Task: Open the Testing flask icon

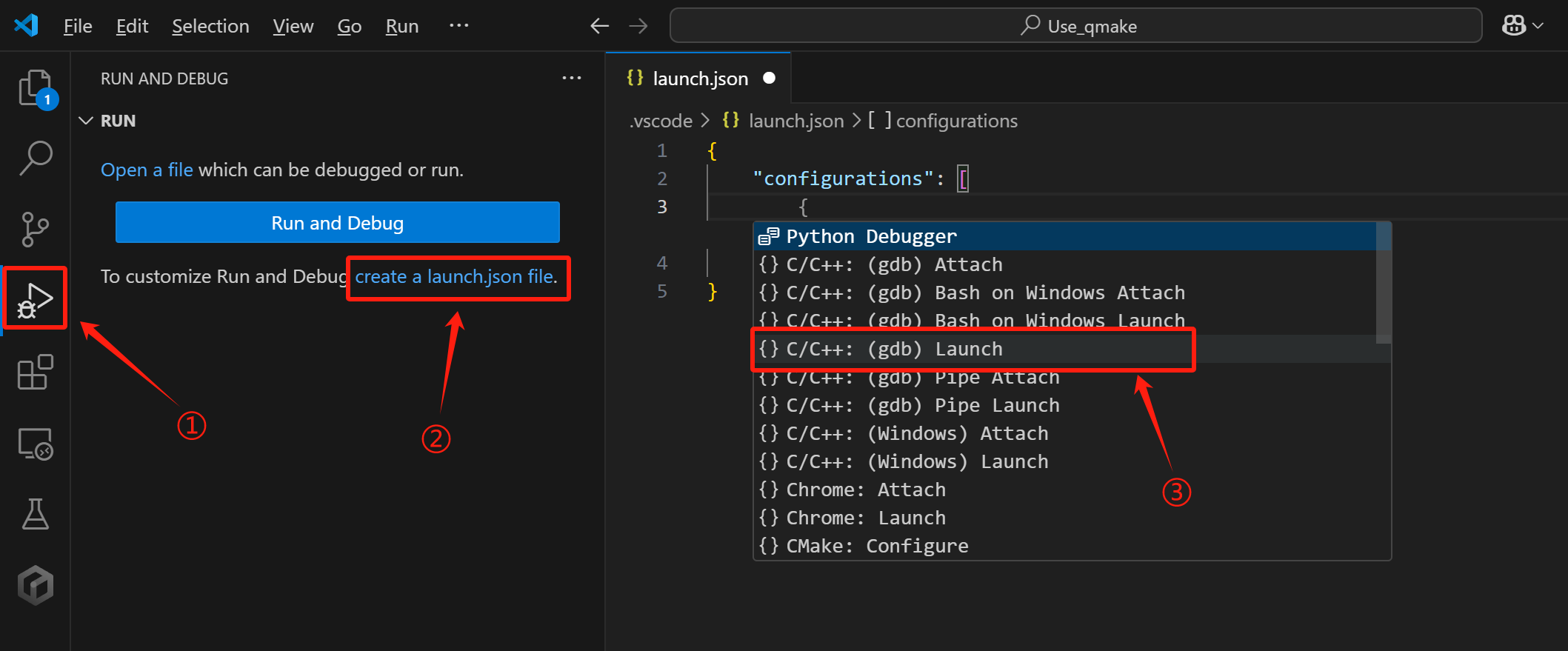Action: (x=35, y=514)
